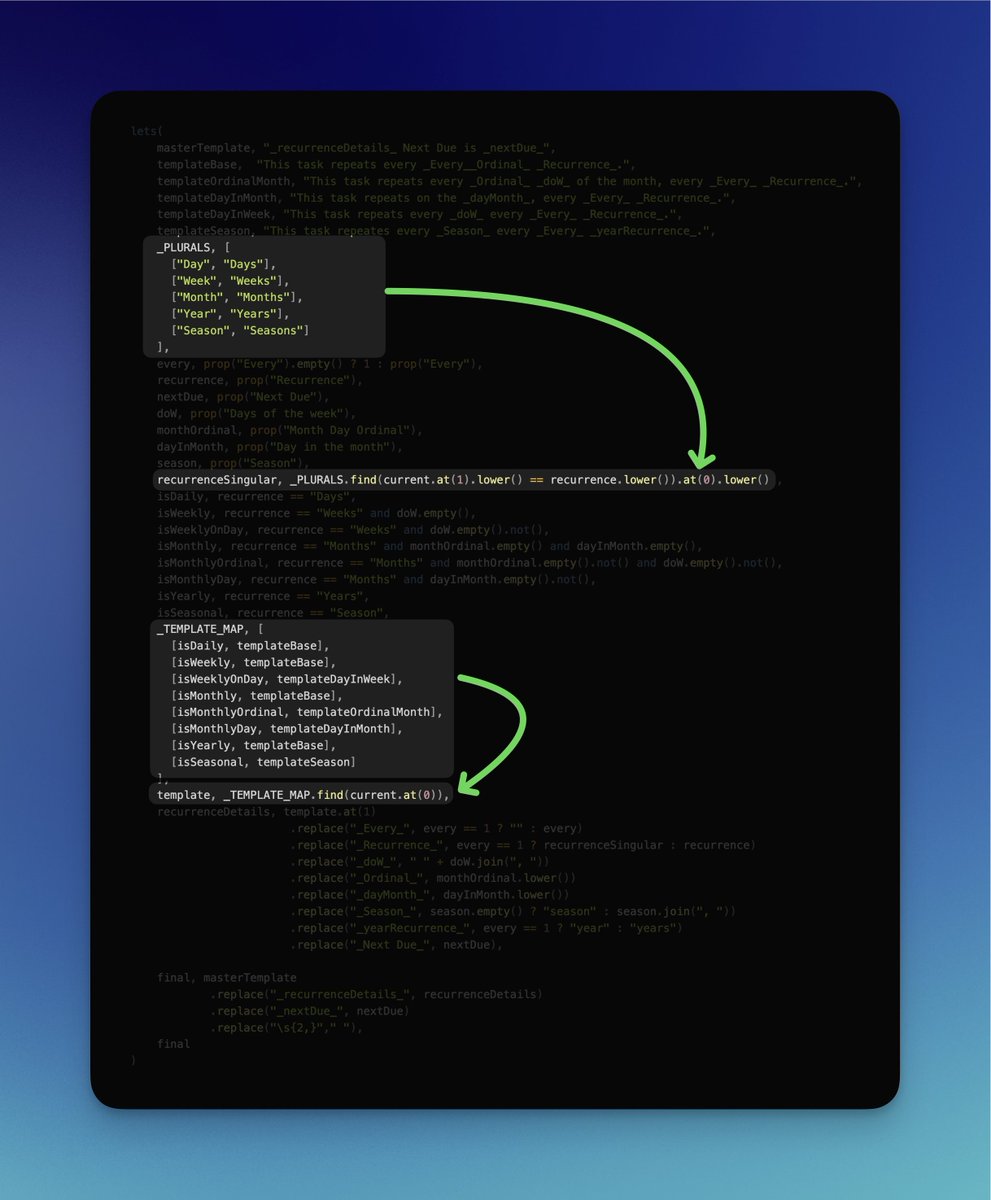
Task: Select the [isMonthly, templateBase] row
Action: point(256,695)
